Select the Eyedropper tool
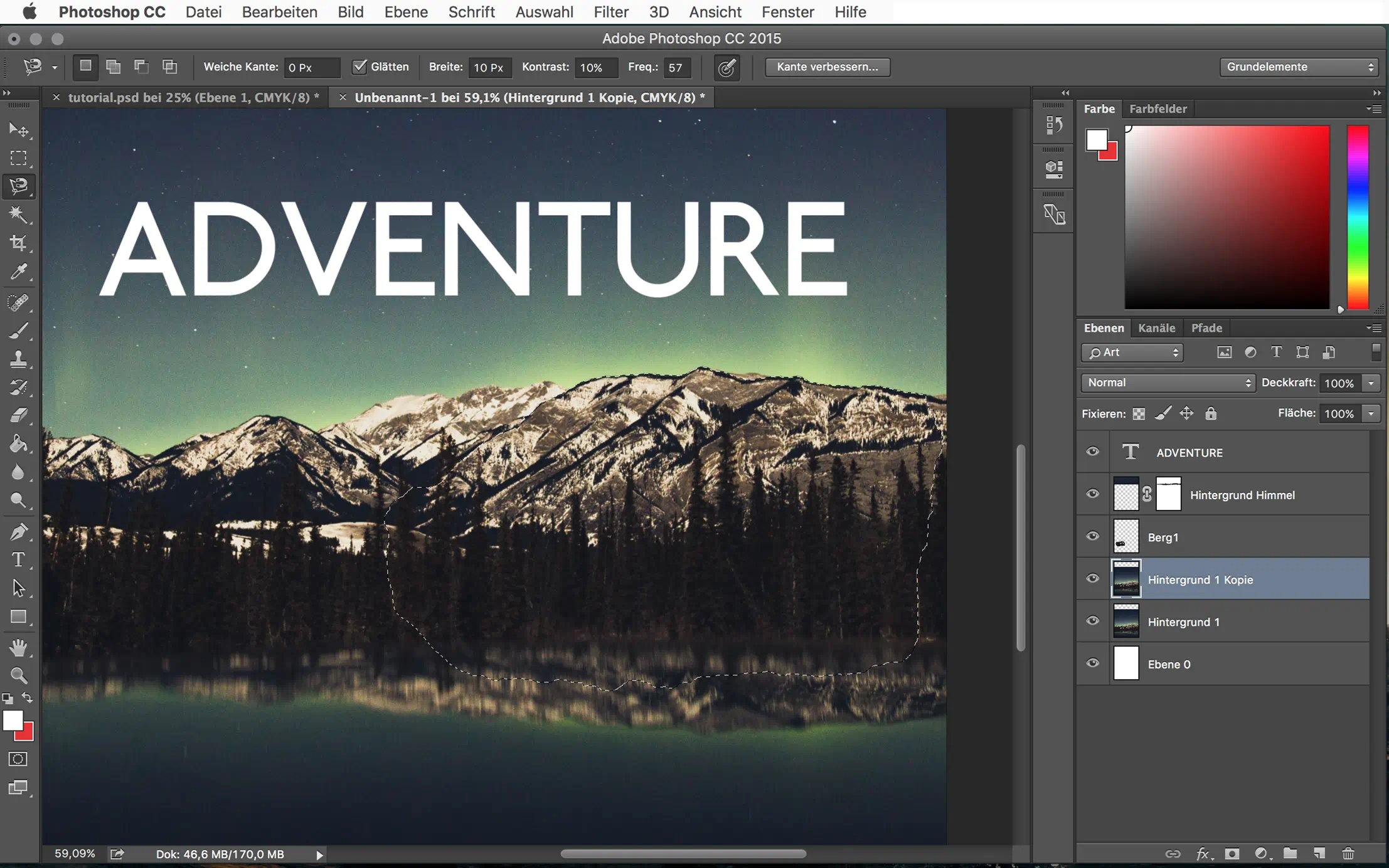The height and width of the screenshot is (868, 1389). pyautogui.click(x=18, y=272)
